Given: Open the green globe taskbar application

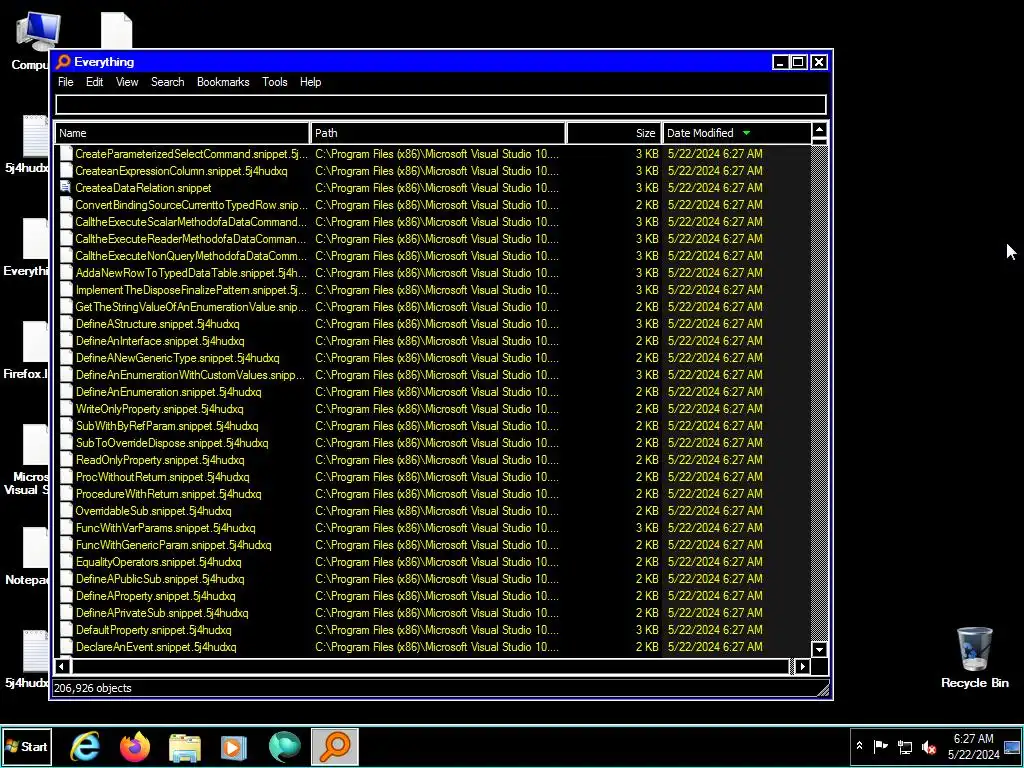Looking at the screenshot, I should point(284,746).
